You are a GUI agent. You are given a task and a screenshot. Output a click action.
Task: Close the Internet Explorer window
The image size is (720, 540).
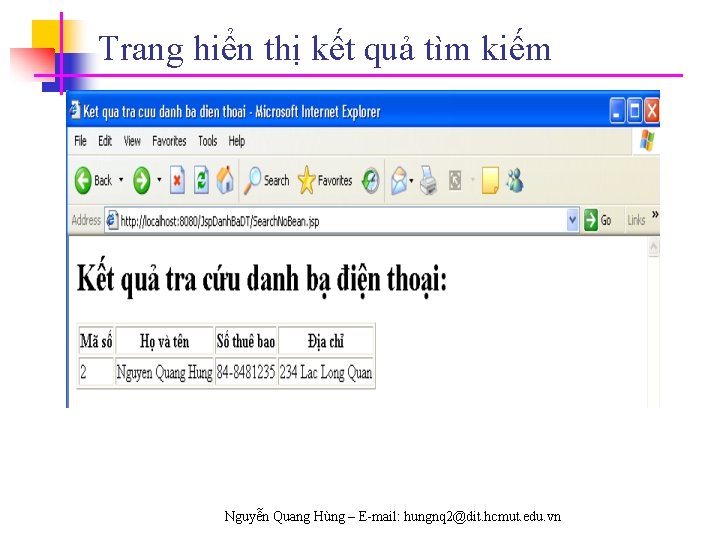tap(652, 111)
